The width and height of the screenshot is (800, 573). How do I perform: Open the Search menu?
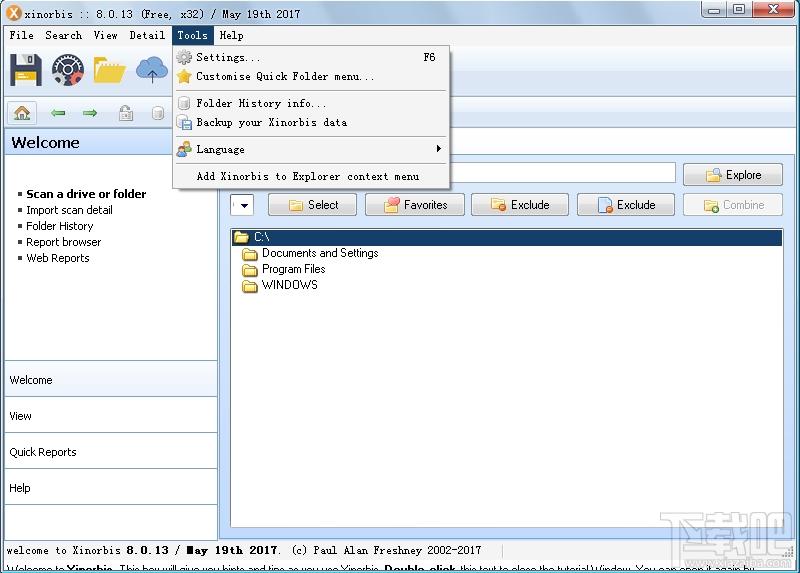(63, 35)
